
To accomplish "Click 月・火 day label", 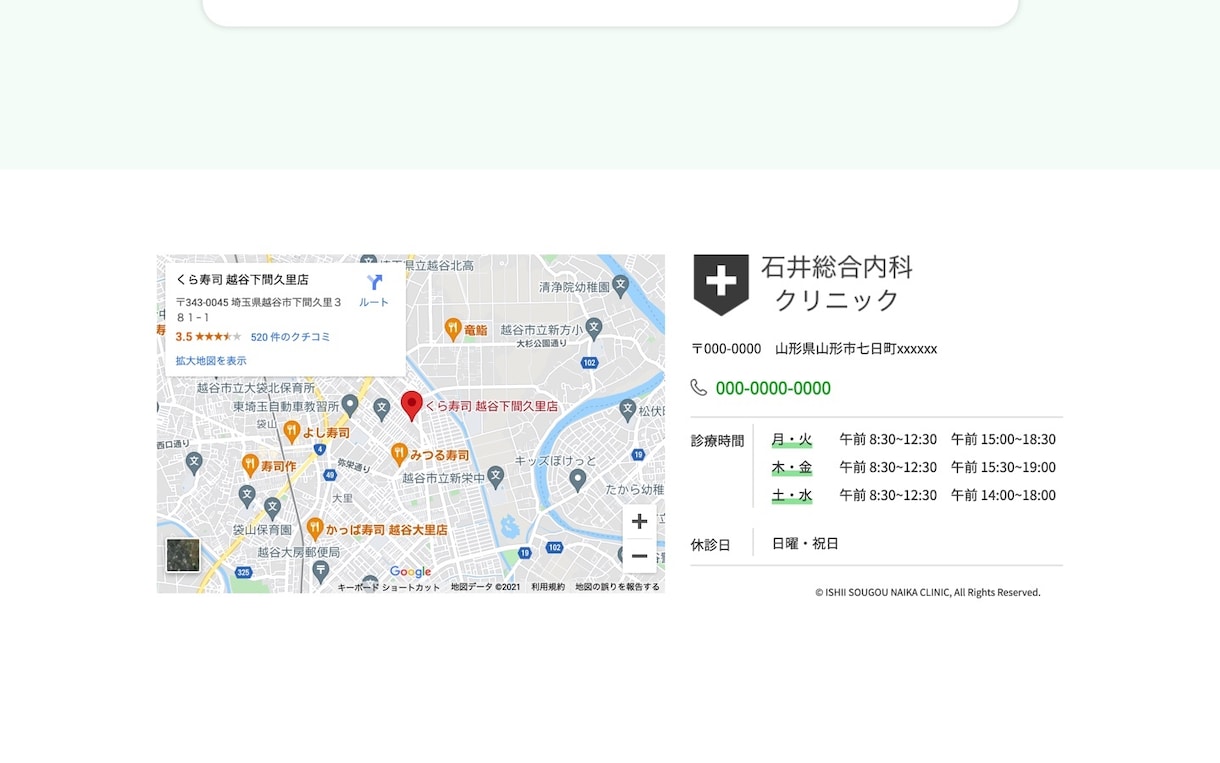I will pos(792,439).
